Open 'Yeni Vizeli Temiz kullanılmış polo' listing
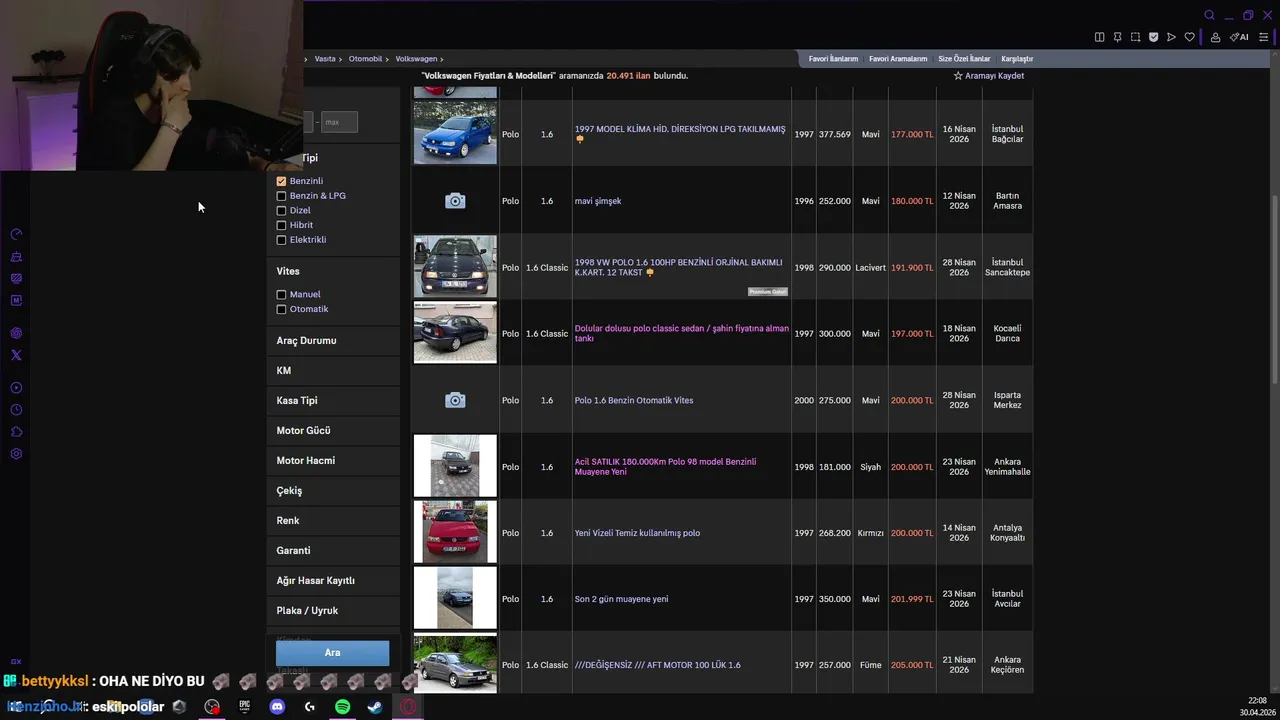This screenshot has height=720, width=1280. pyautogui.click(x=637, y=533)
